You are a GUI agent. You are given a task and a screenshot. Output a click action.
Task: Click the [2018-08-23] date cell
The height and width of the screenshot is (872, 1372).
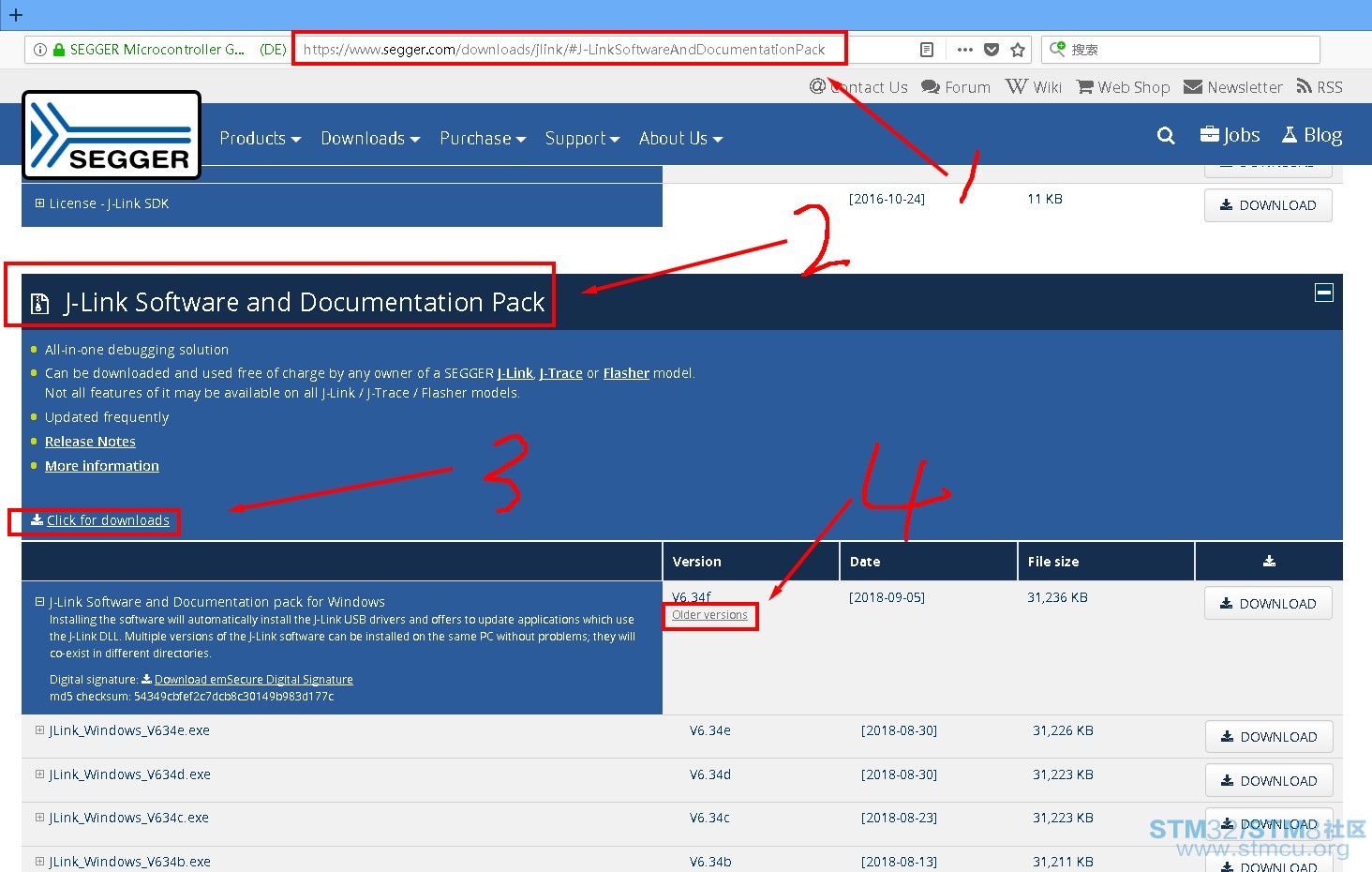[x=899, y=818]
